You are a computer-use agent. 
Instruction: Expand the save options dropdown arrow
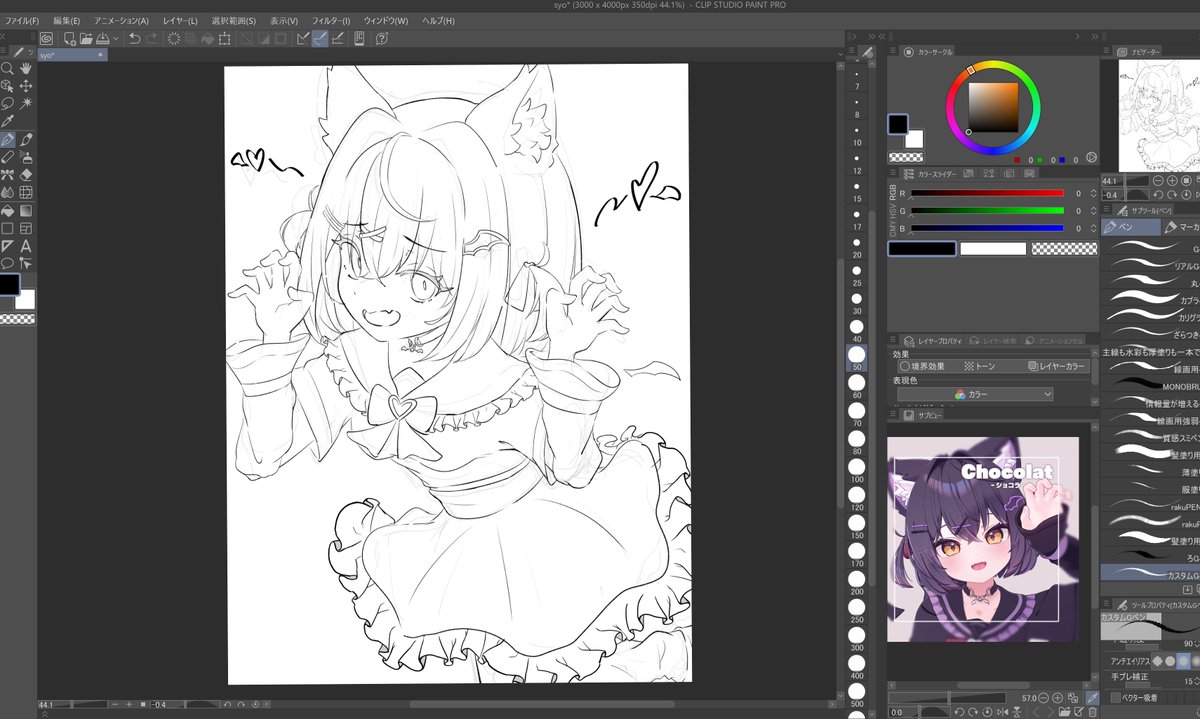(116, 38)
